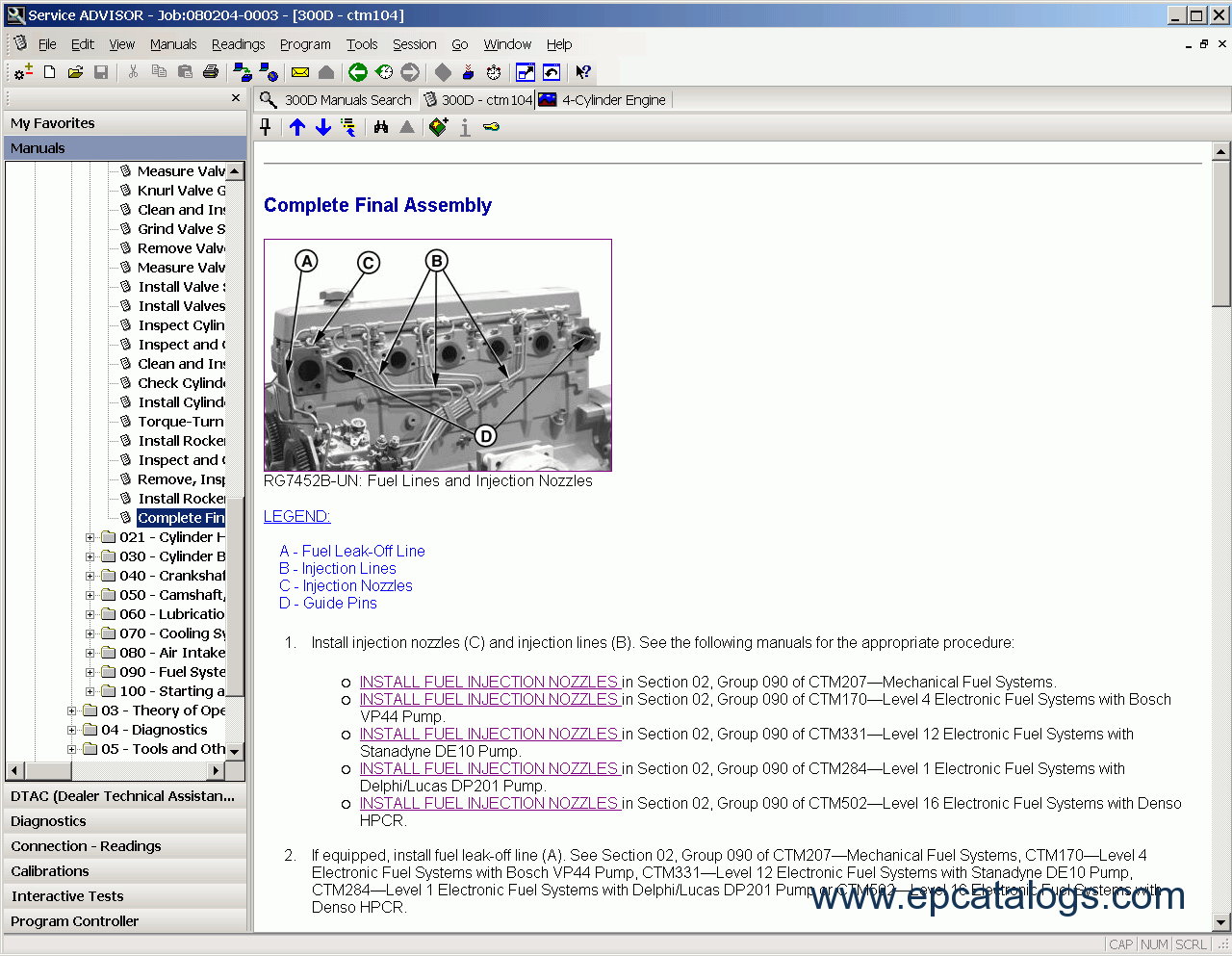Expand the 070 - Cooling tree folder
Viewport: 1232px width, 956px height.
pyautogui.click(x=90, y=633)
